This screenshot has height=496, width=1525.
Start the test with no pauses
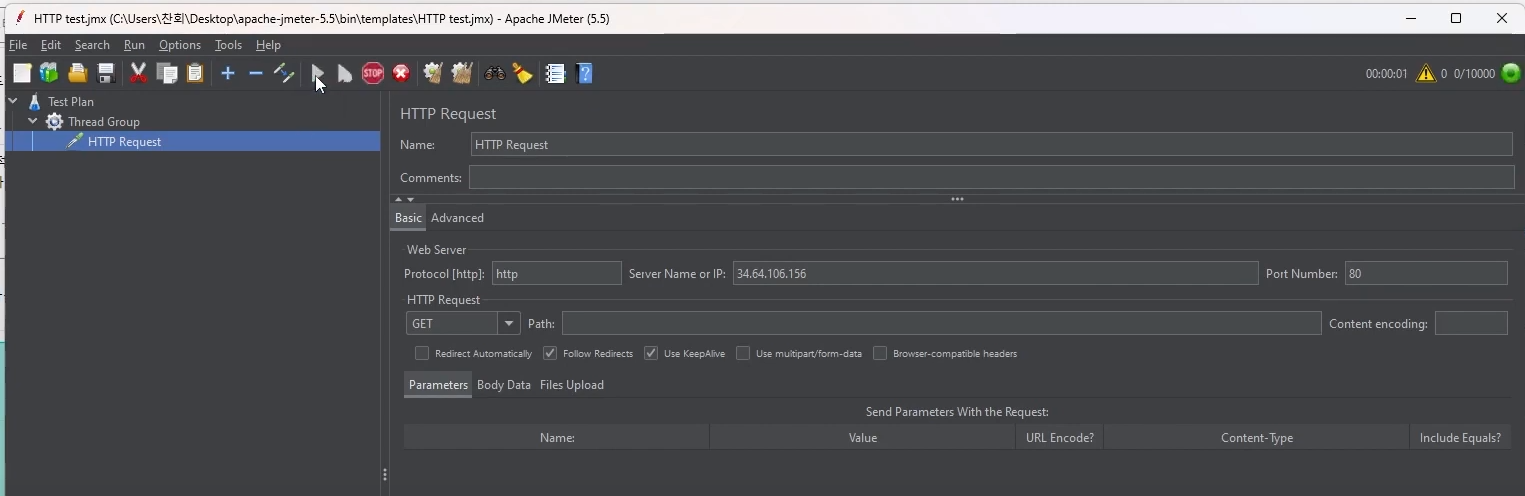click(345, 73)
